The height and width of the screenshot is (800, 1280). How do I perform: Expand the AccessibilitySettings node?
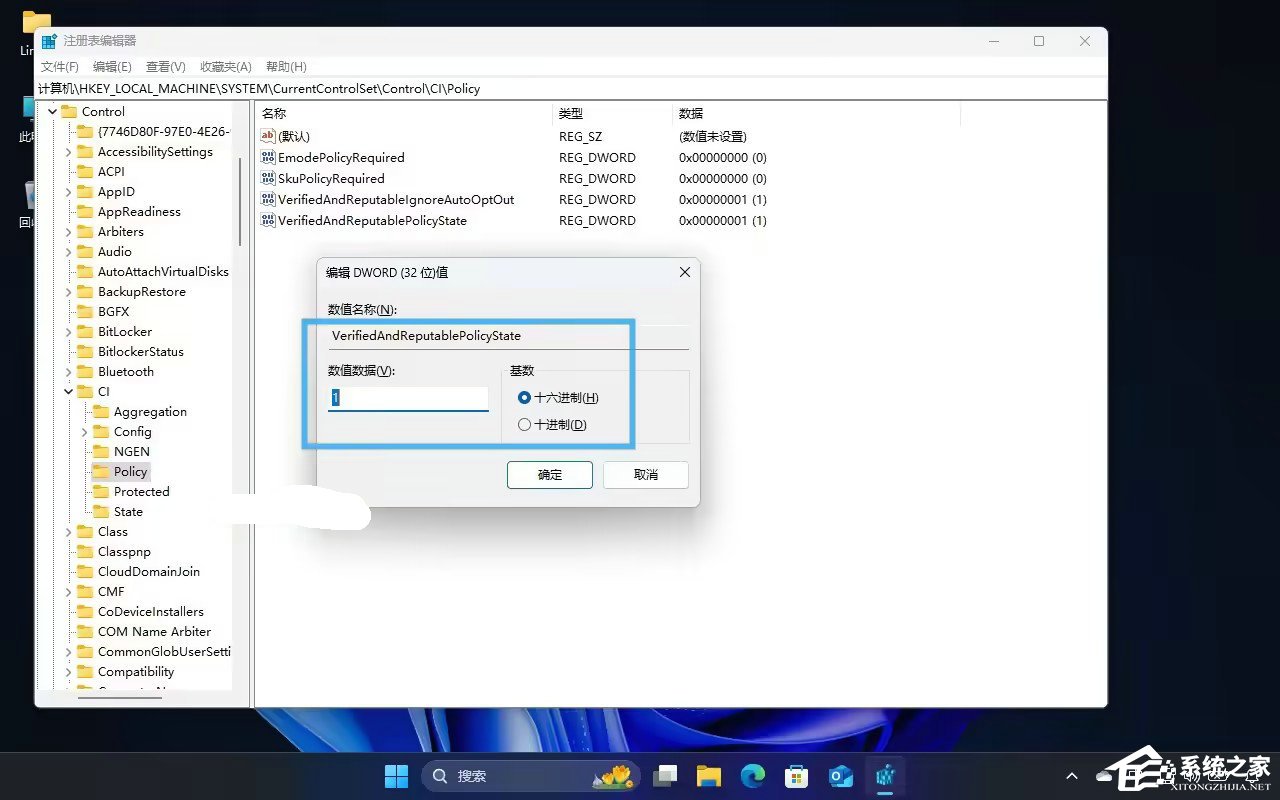[68, 152]
